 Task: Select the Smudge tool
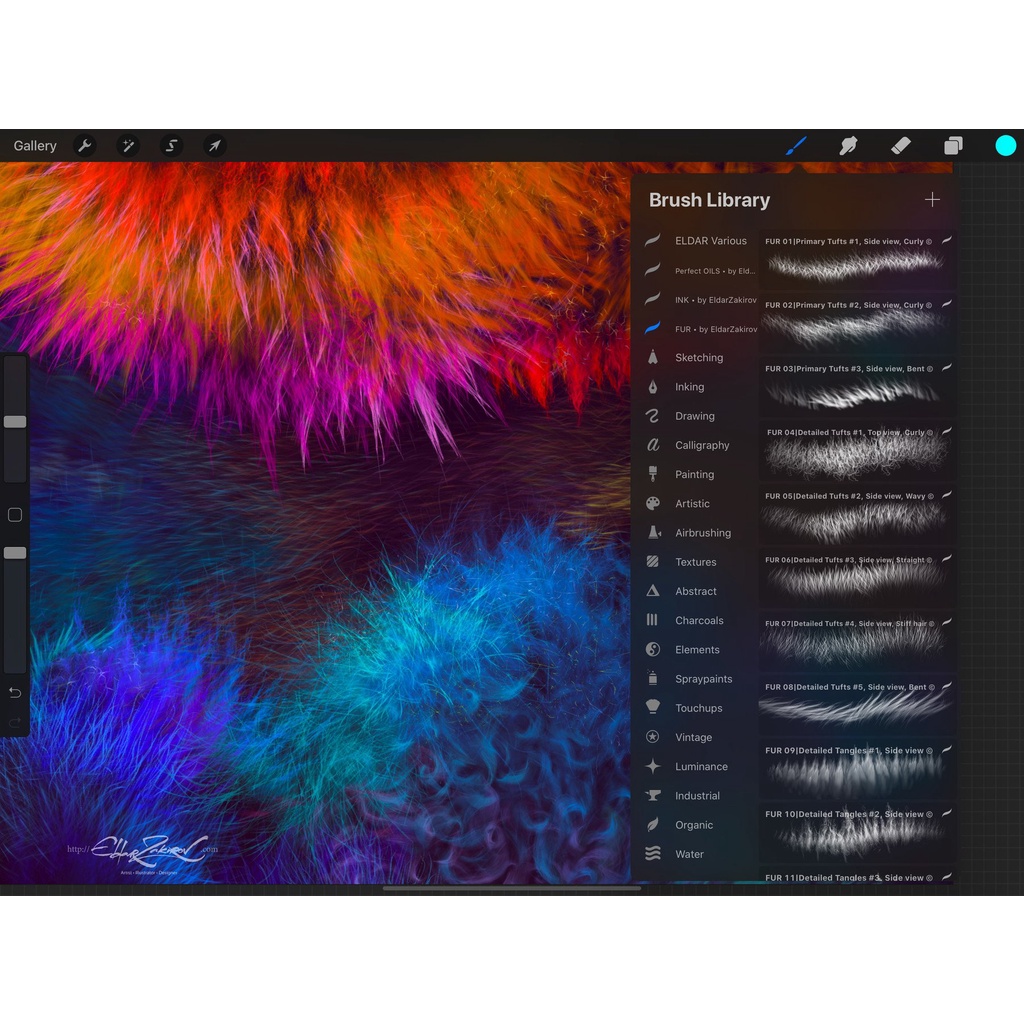point(848,146)
